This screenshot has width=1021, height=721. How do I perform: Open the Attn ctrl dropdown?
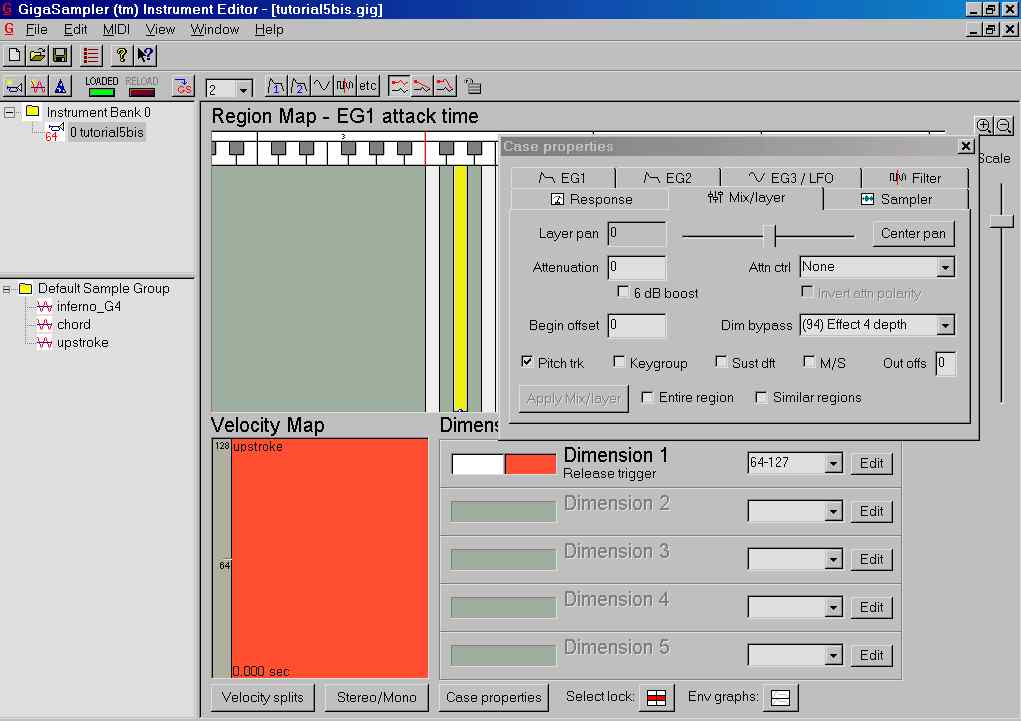coord(945,267)
